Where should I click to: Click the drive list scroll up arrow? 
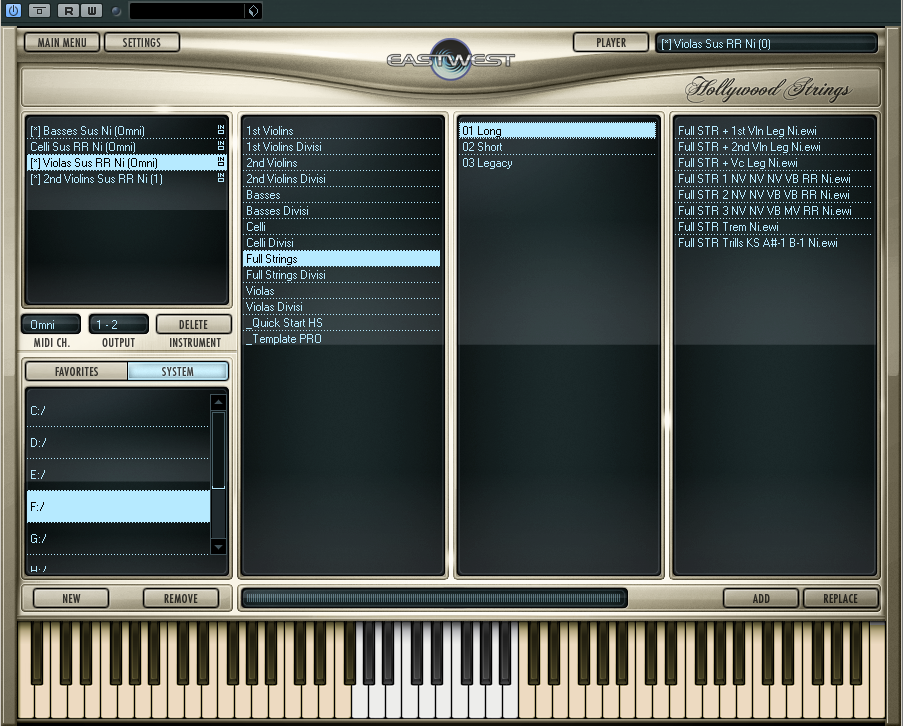point(218,402)
